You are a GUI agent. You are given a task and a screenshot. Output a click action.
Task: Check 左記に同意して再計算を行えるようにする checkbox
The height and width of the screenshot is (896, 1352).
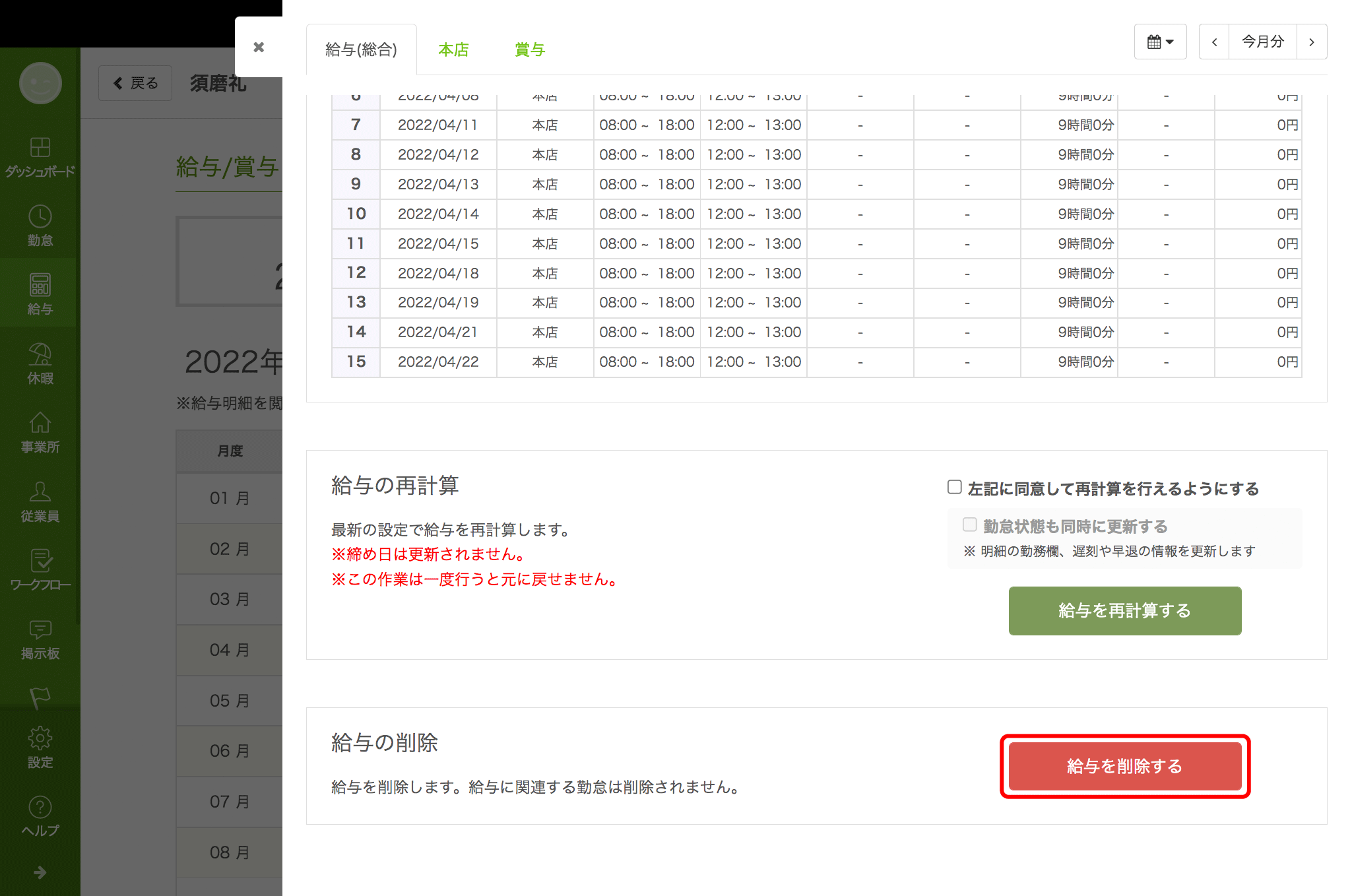click(x=954, y=487)
